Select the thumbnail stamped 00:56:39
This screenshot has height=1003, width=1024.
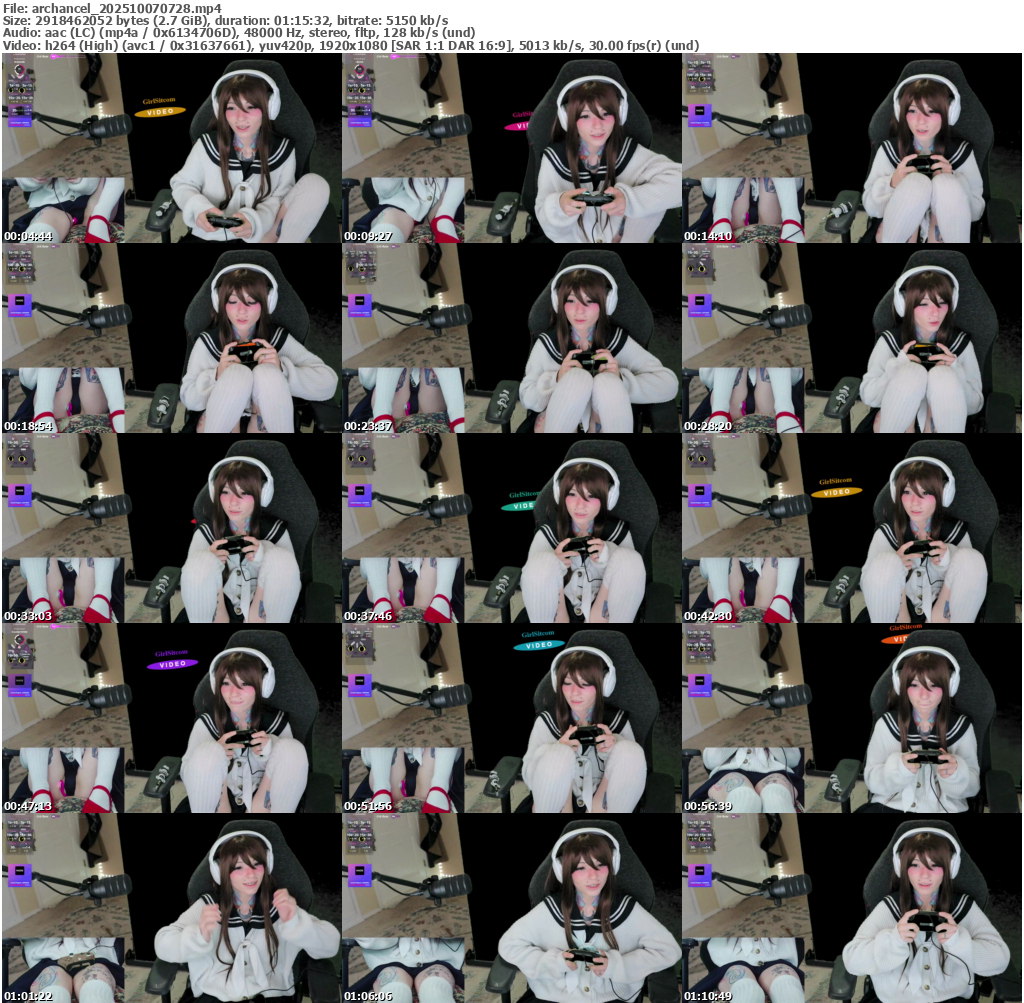pos(852,718)
